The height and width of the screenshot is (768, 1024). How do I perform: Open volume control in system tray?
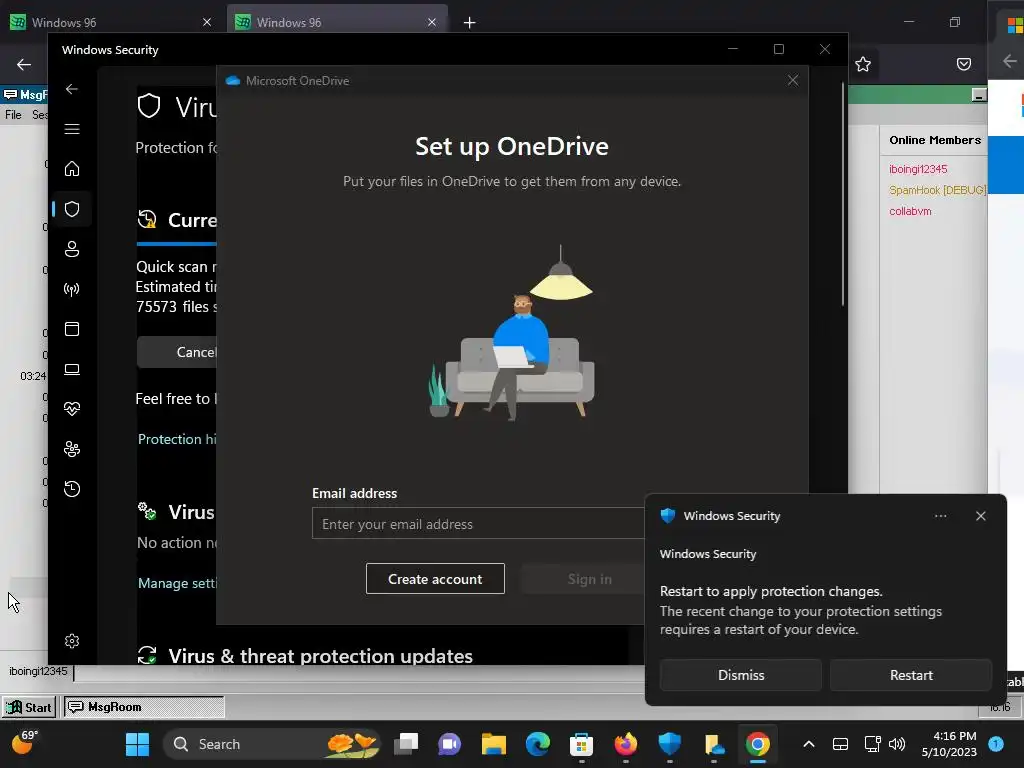pos(897,744)
